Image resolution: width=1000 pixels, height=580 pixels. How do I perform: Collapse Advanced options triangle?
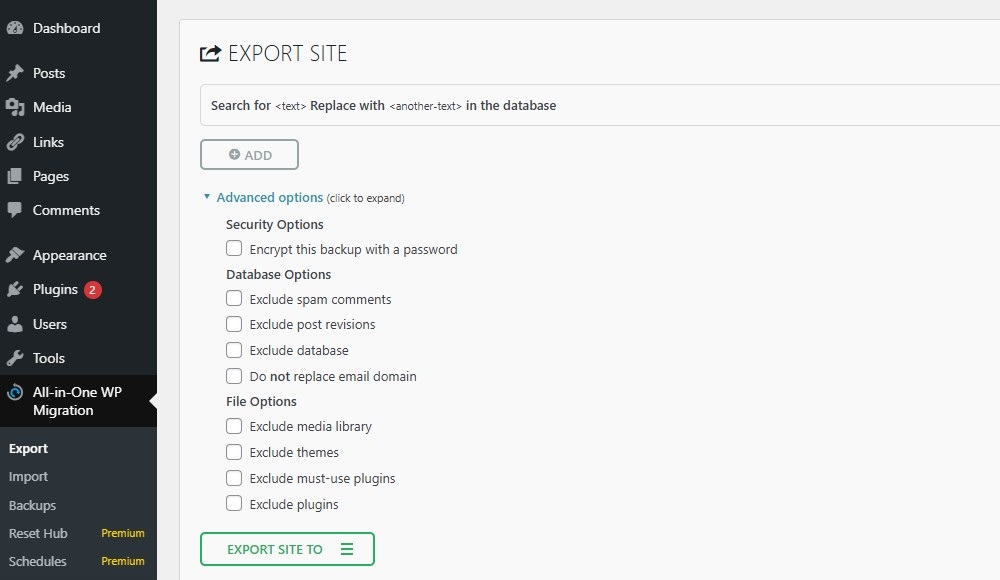207,197
